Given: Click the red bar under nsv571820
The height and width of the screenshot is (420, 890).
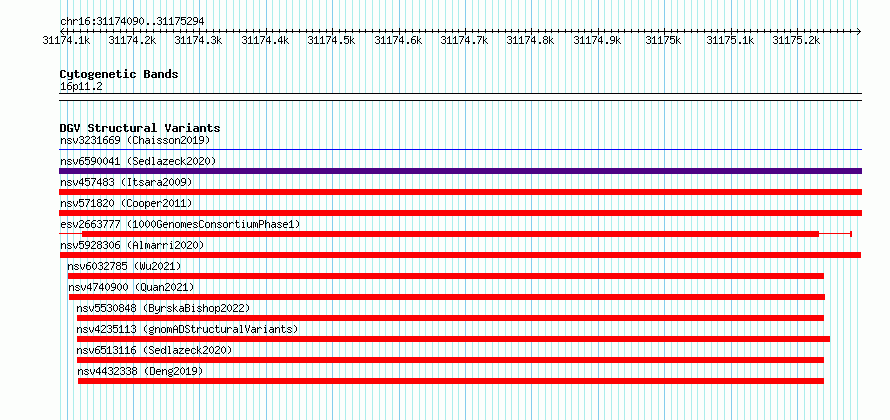Looking at the screenshot, I should (460, 213).
